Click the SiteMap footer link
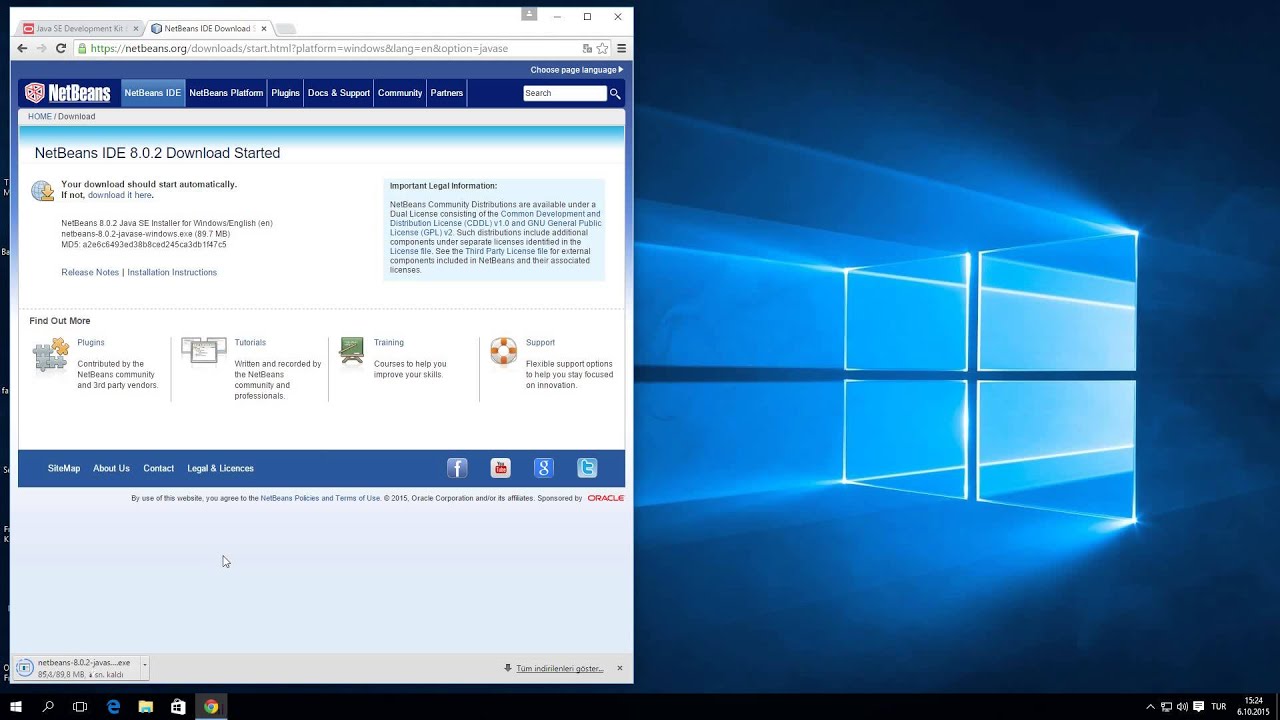This screenshot has width=1280, height=720. click(x=64, y=468)
